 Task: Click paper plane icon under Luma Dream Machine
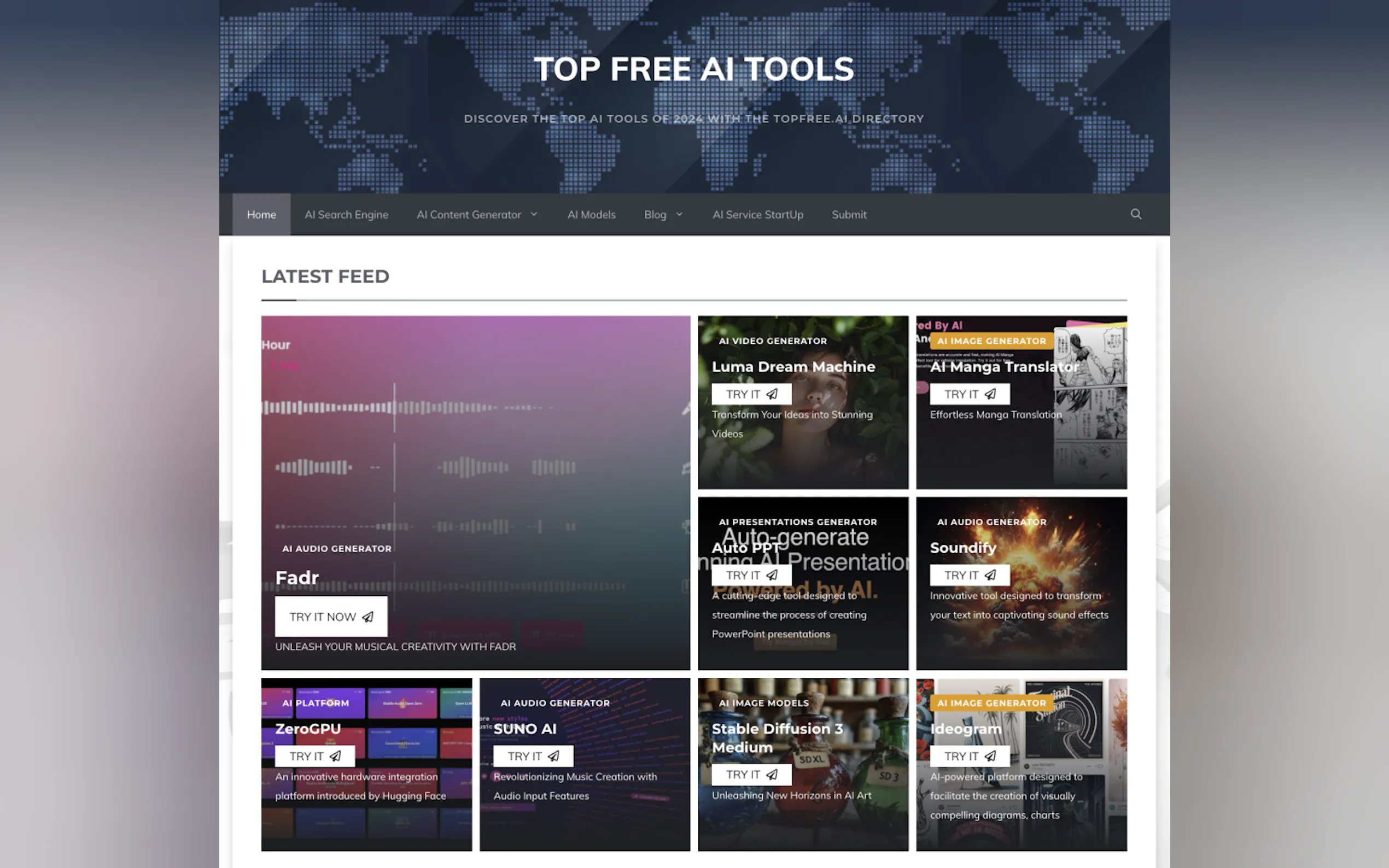click(x=772, y=394)
